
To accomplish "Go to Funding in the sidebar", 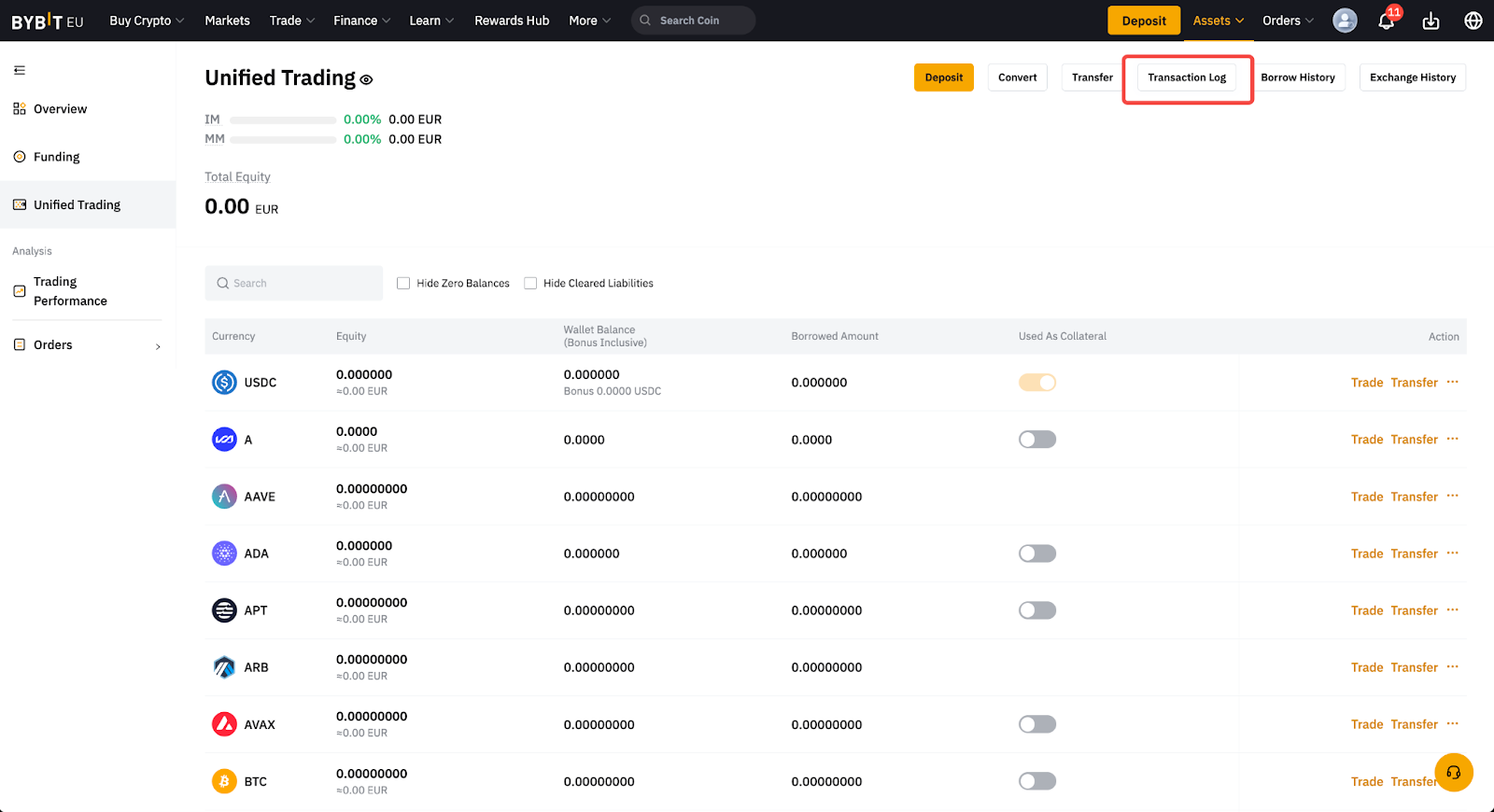I will (57, 157).
